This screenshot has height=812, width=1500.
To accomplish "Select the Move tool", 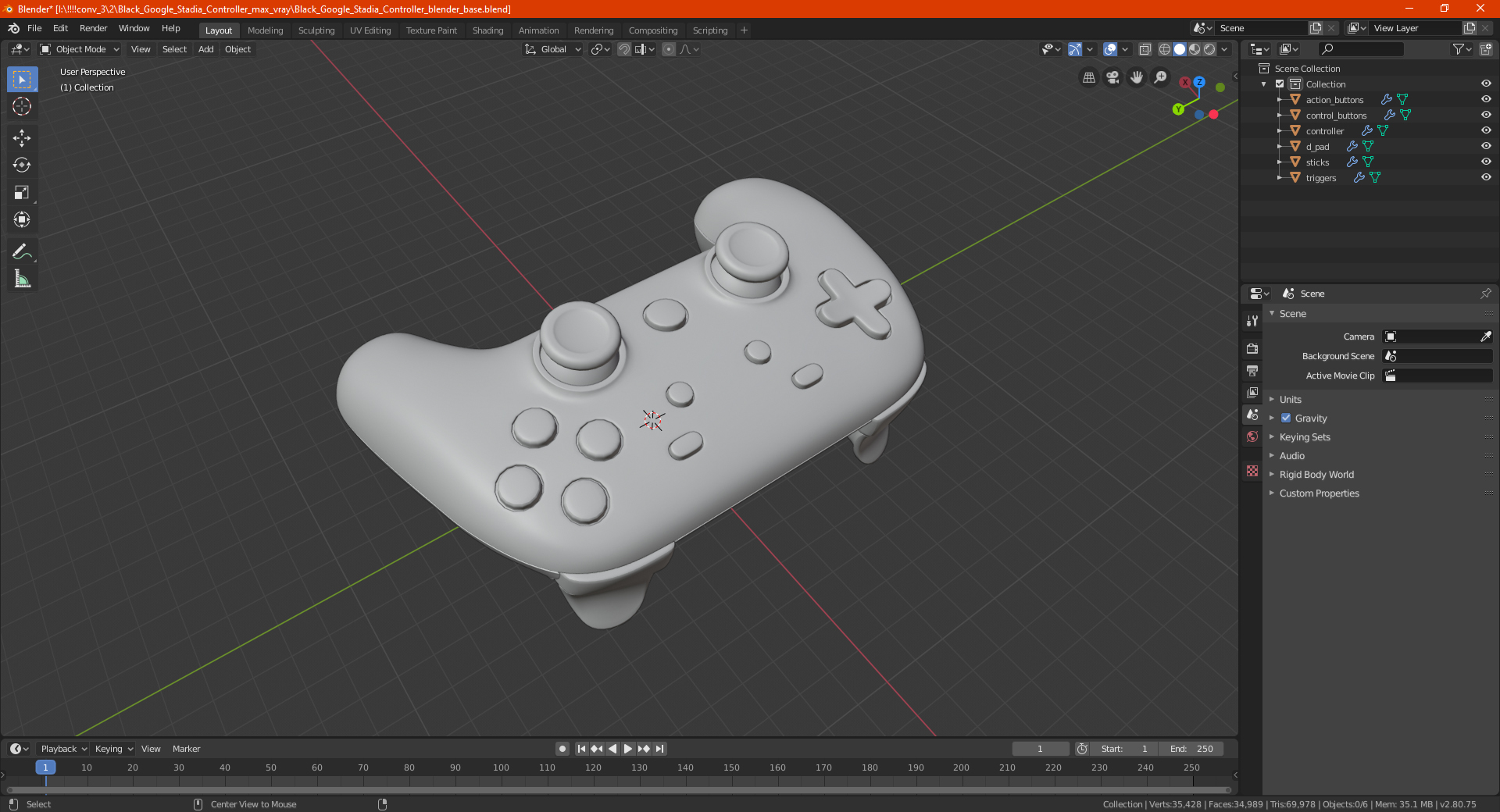I will coord(22,138).
